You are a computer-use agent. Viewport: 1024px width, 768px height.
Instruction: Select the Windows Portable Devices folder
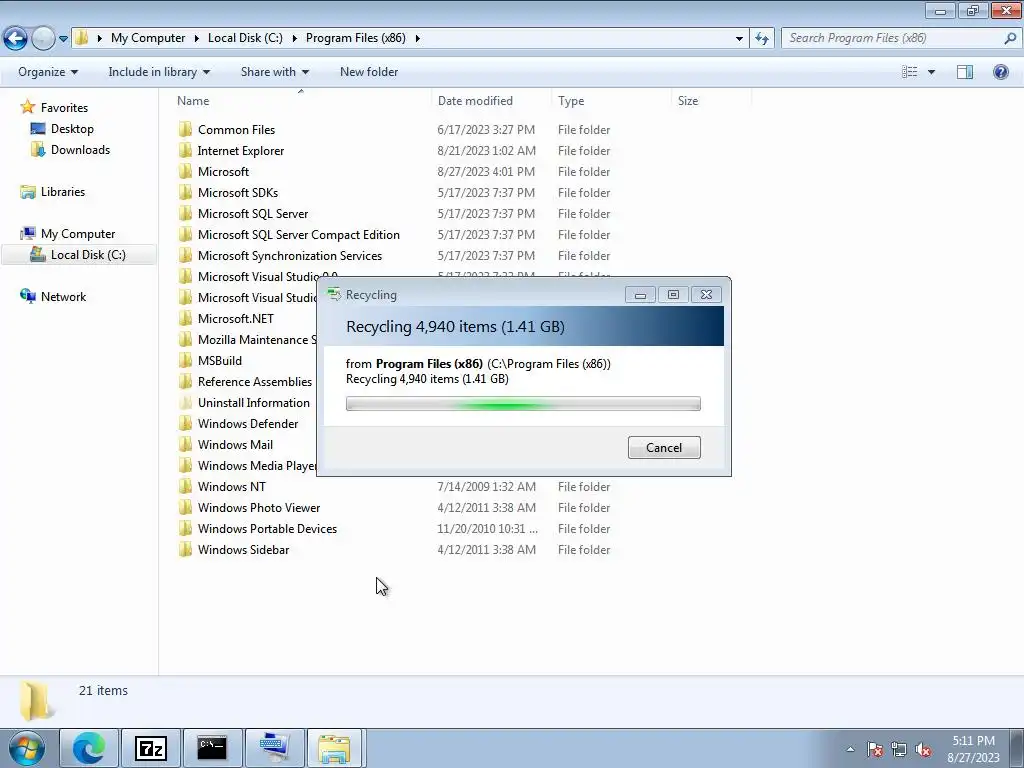267,528
